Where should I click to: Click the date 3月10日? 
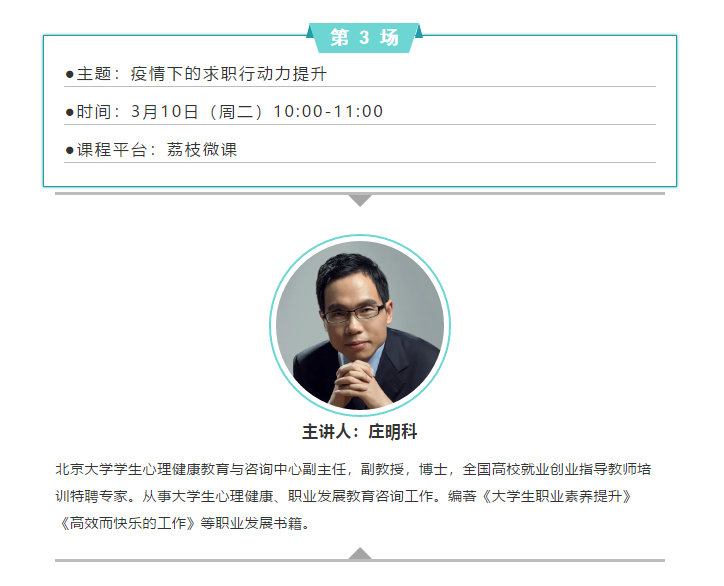click(x=165, y=112)
